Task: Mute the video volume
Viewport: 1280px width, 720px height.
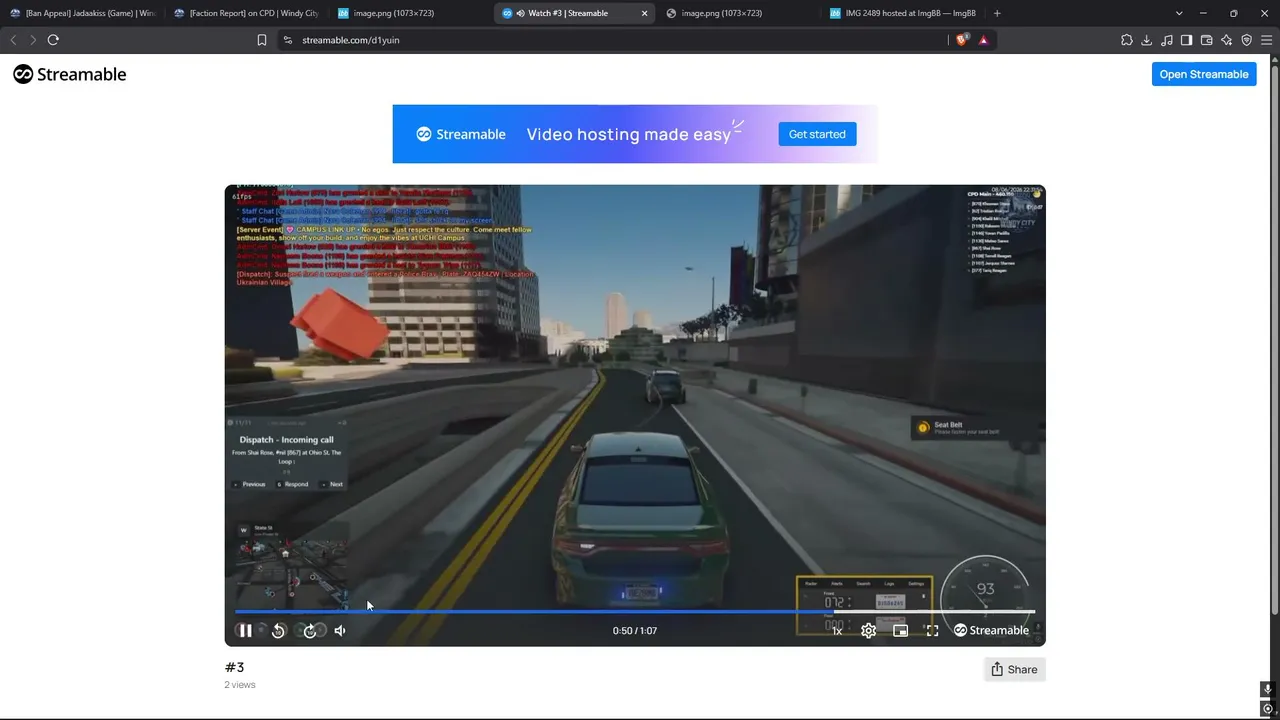Action: click(x=340, y=631)
